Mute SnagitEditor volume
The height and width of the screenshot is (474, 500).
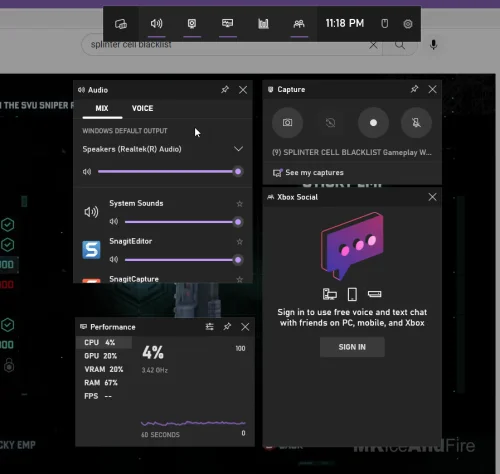coord(114,259)
